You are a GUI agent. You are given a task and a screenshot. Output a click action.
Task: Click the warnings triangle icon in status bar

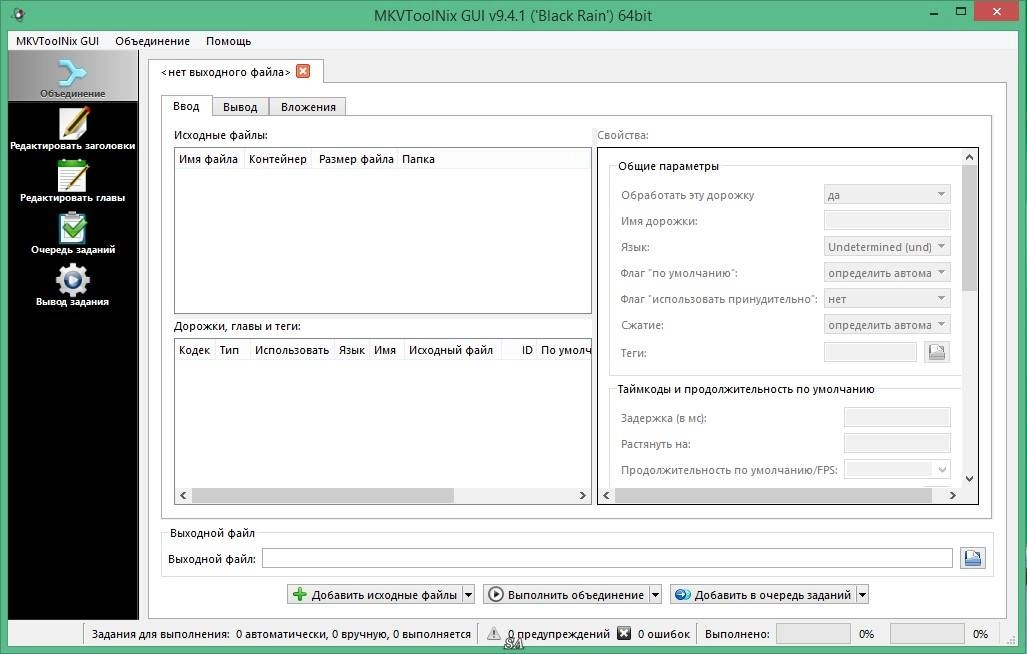(x=494, y=633)
